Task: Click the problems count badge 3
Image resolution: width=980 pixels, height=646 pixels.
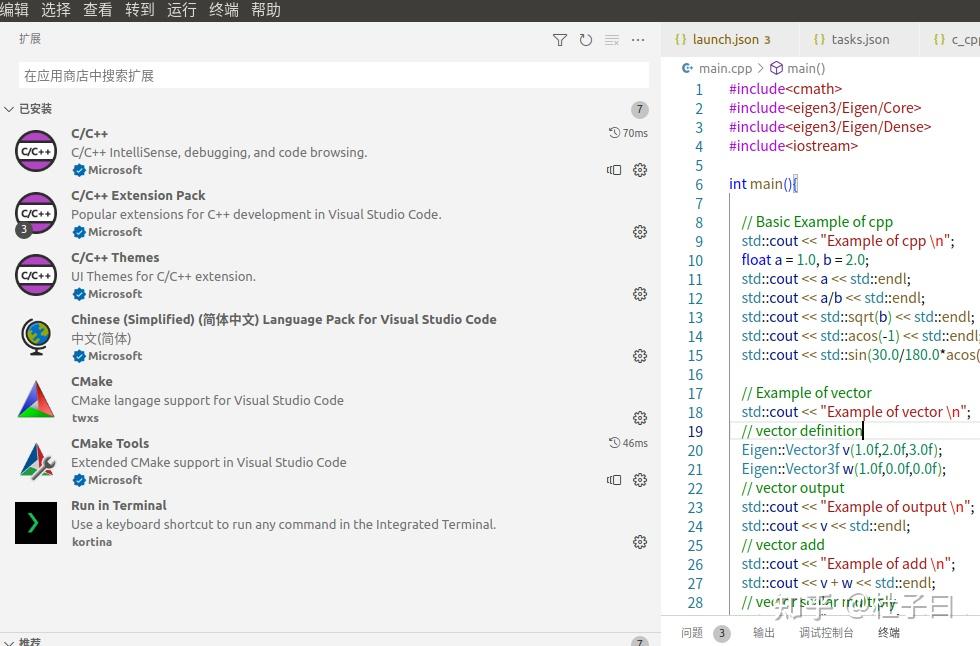Action: 721,634
